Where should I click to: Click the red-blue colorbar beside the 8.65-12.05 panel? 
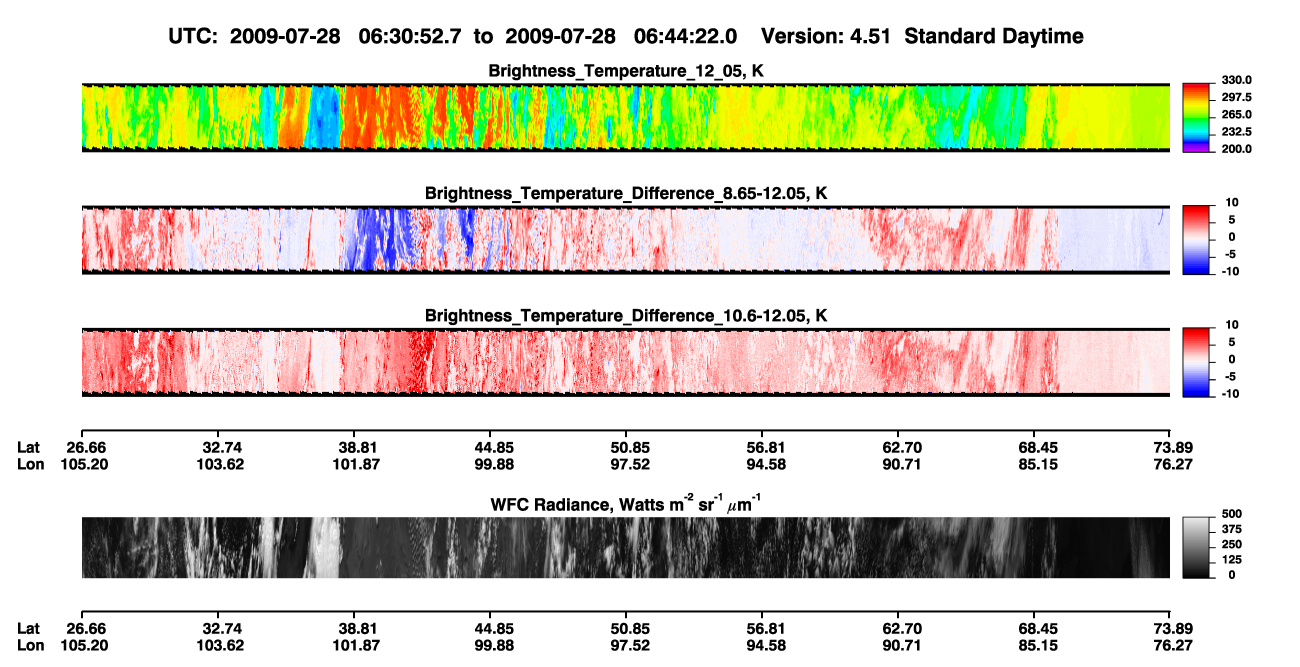[1198, 239]
